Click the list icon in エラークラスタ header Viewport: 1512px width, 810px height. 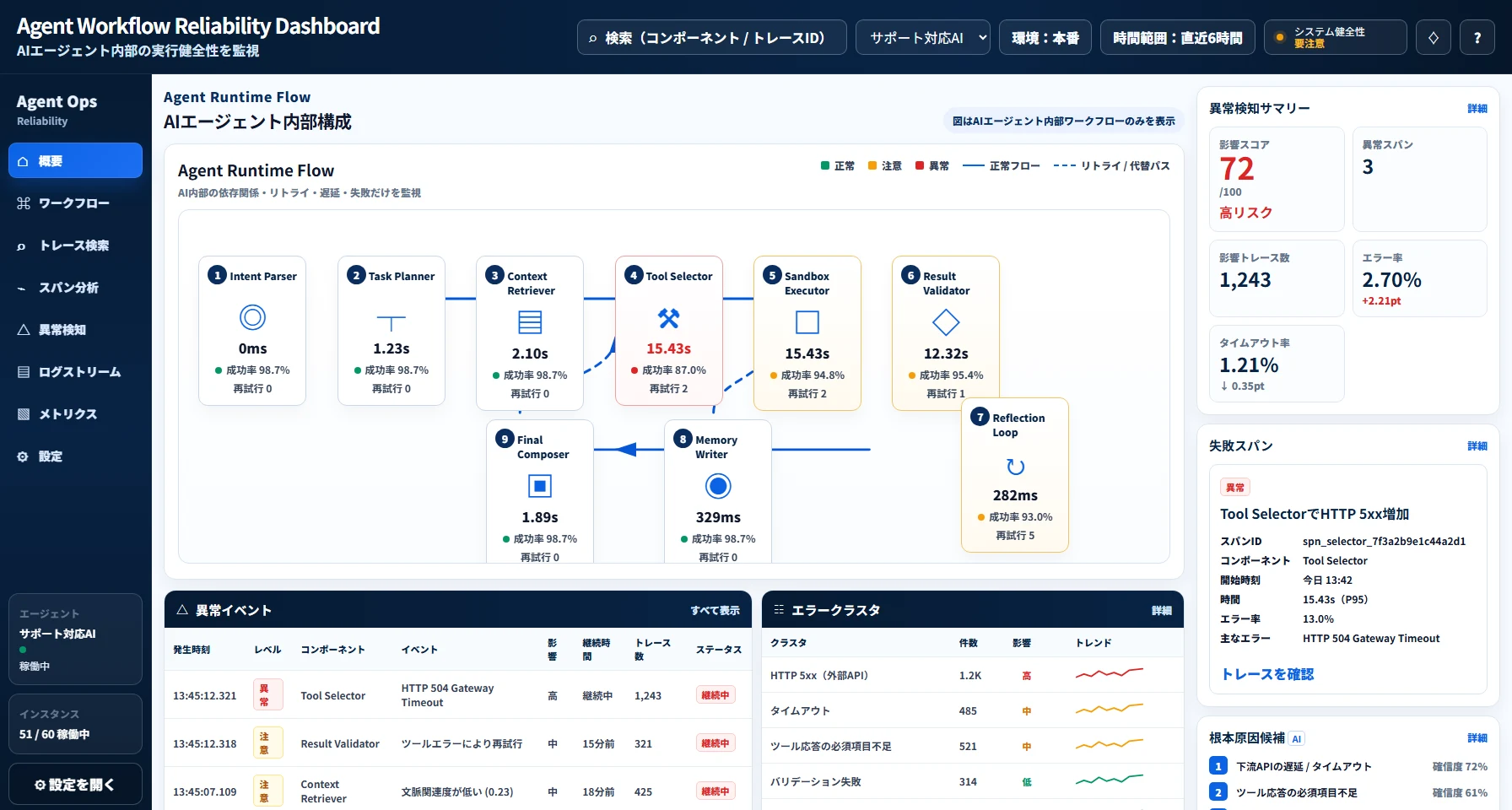[x=779, y=609]
